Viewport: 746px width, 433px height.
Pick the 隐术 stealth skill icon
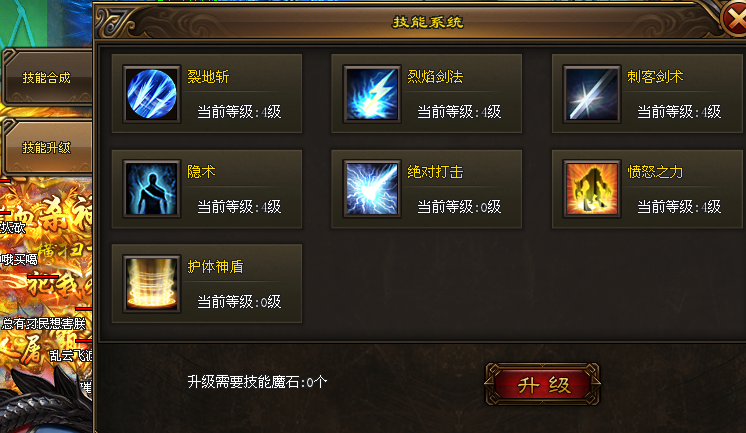pos(152,189)
